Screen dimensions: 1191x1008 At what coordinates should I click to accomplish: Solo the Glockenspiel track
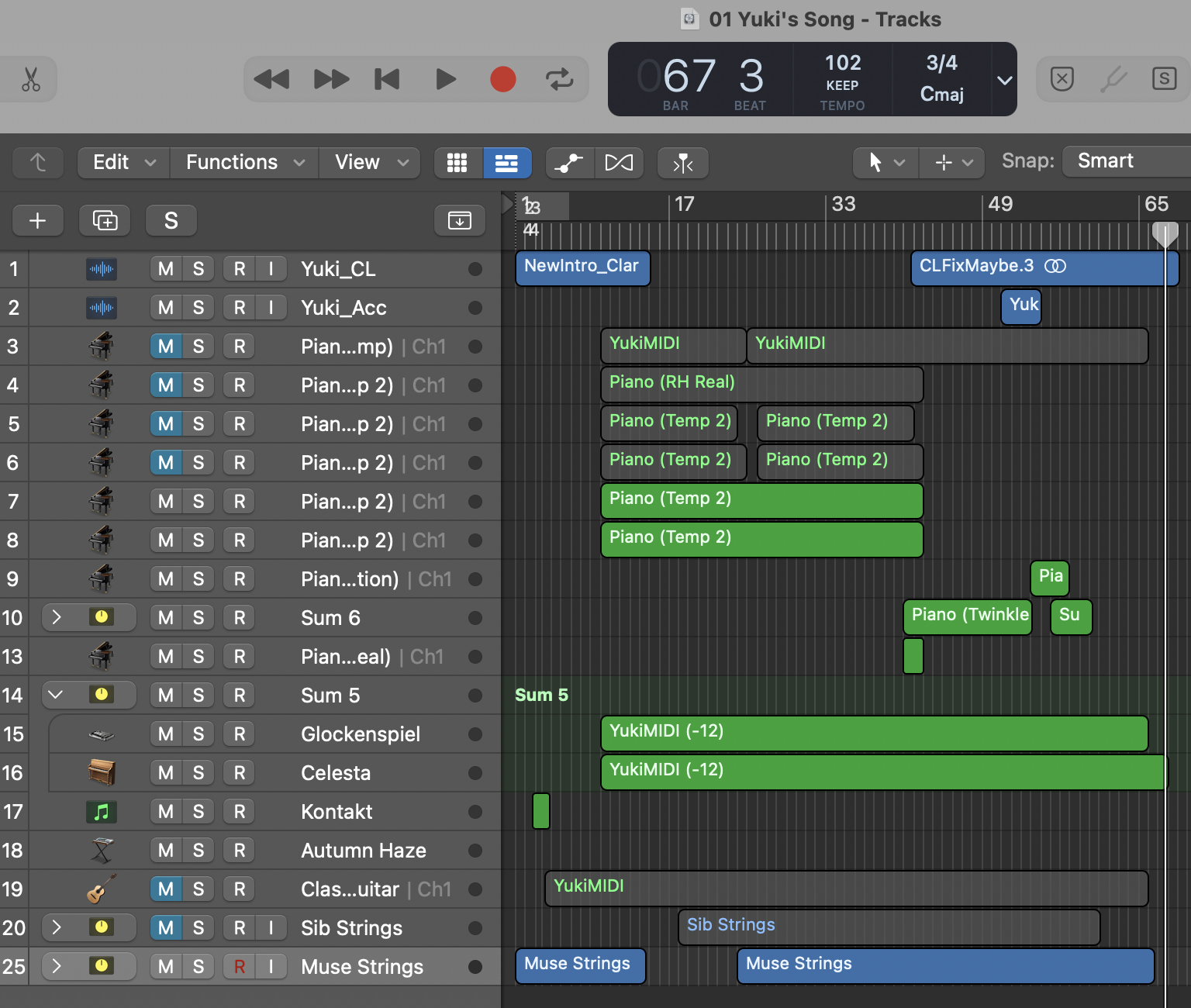click(198, 734)
